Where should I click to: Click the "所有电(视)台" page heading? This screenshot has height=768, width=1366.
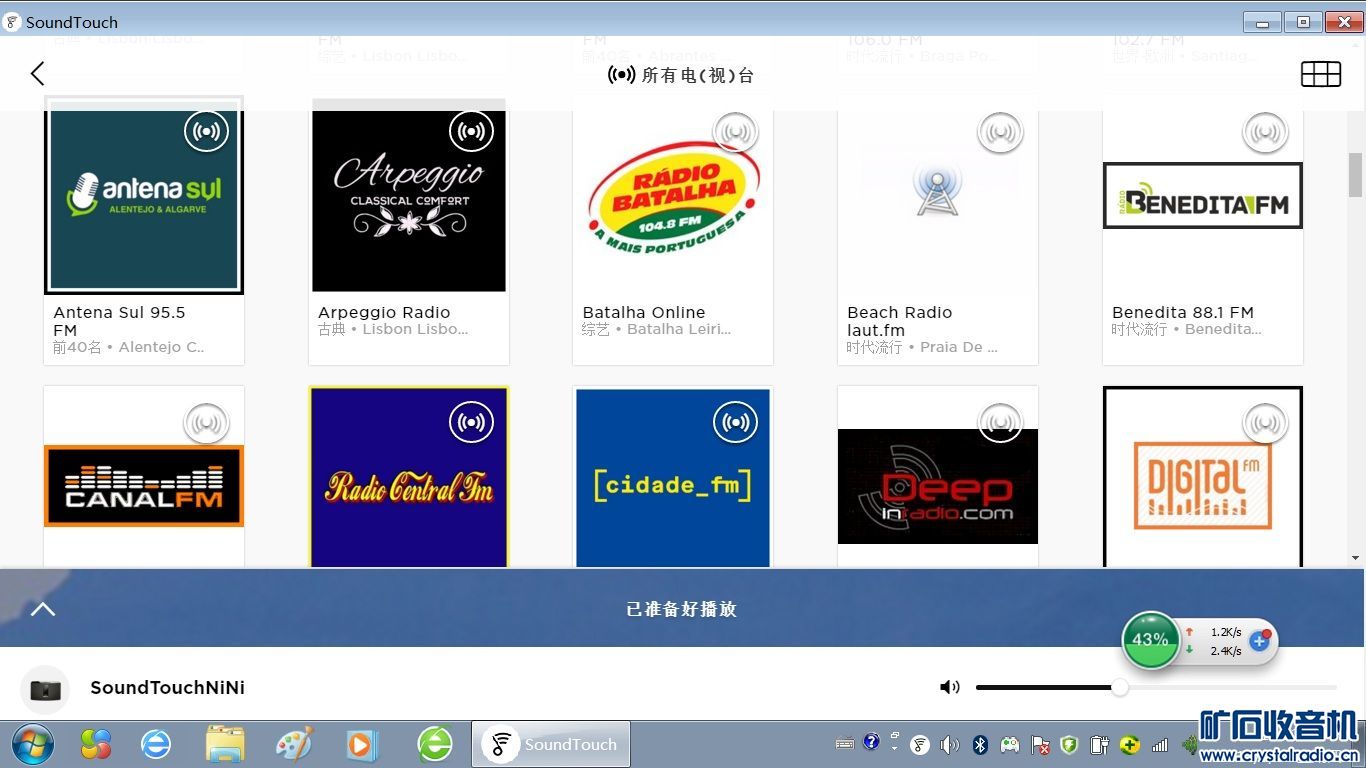[697, 75]
